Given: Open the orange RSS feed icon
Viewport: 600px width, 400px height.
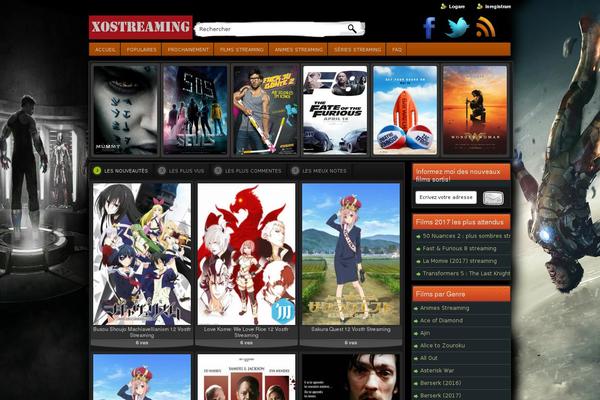Looking at the screenshot, I should (x=486, y=27).
